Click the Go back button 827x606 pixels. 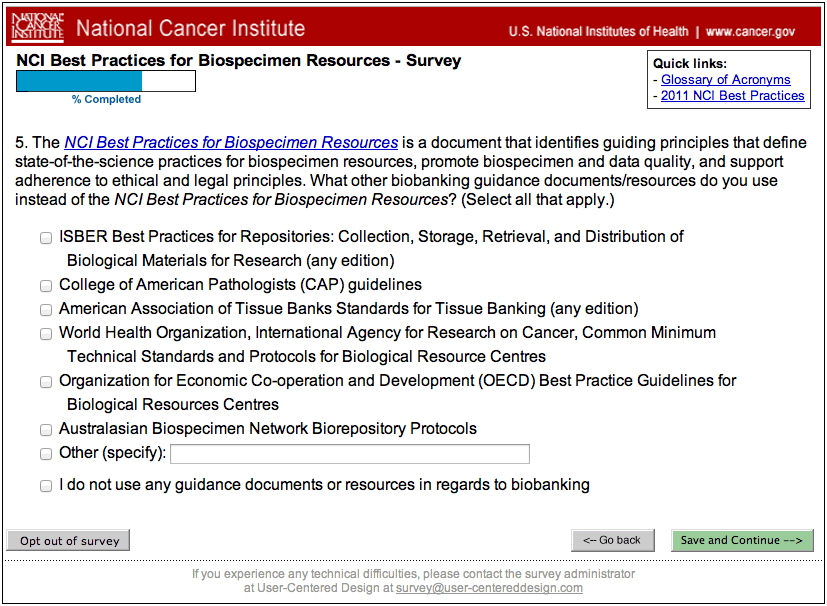(x=612, y=540)
